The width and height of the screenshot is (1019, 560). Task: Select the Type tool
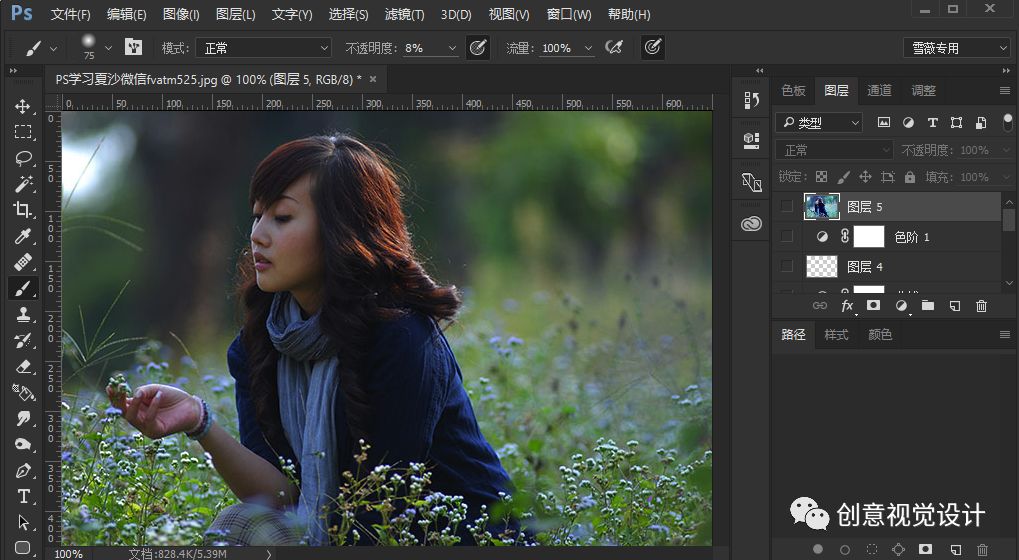click(x=23, y=496)
